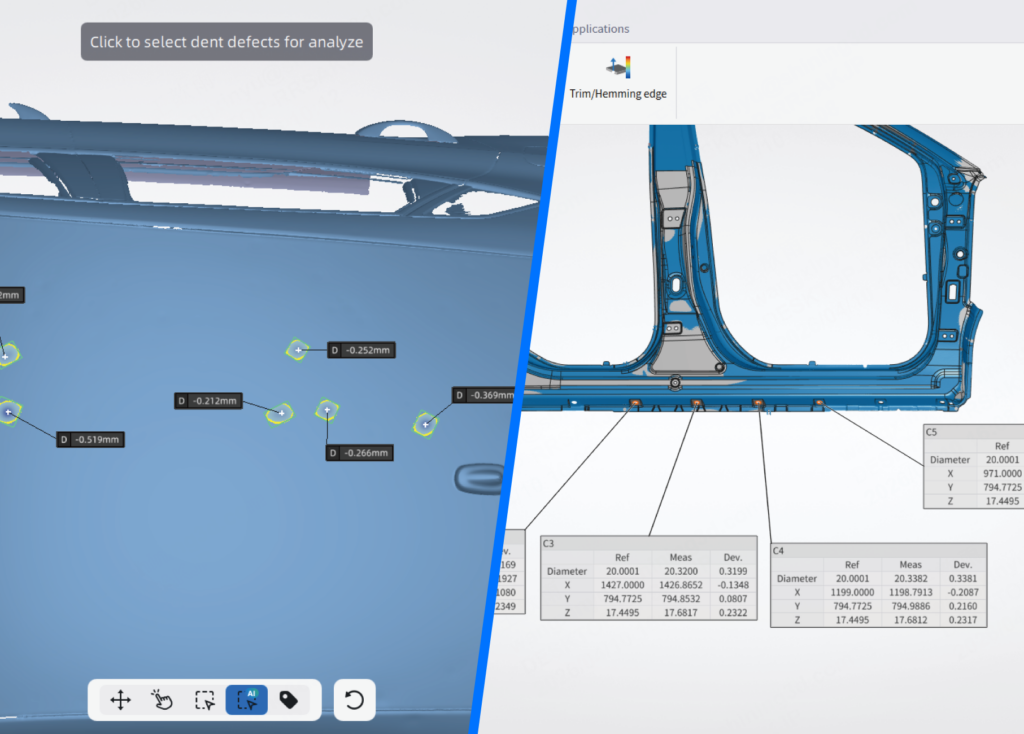The width and height of the screenshot is (1024, 734).
Task: Select the rectangle selection tool icon
Action: click(204, 700)
